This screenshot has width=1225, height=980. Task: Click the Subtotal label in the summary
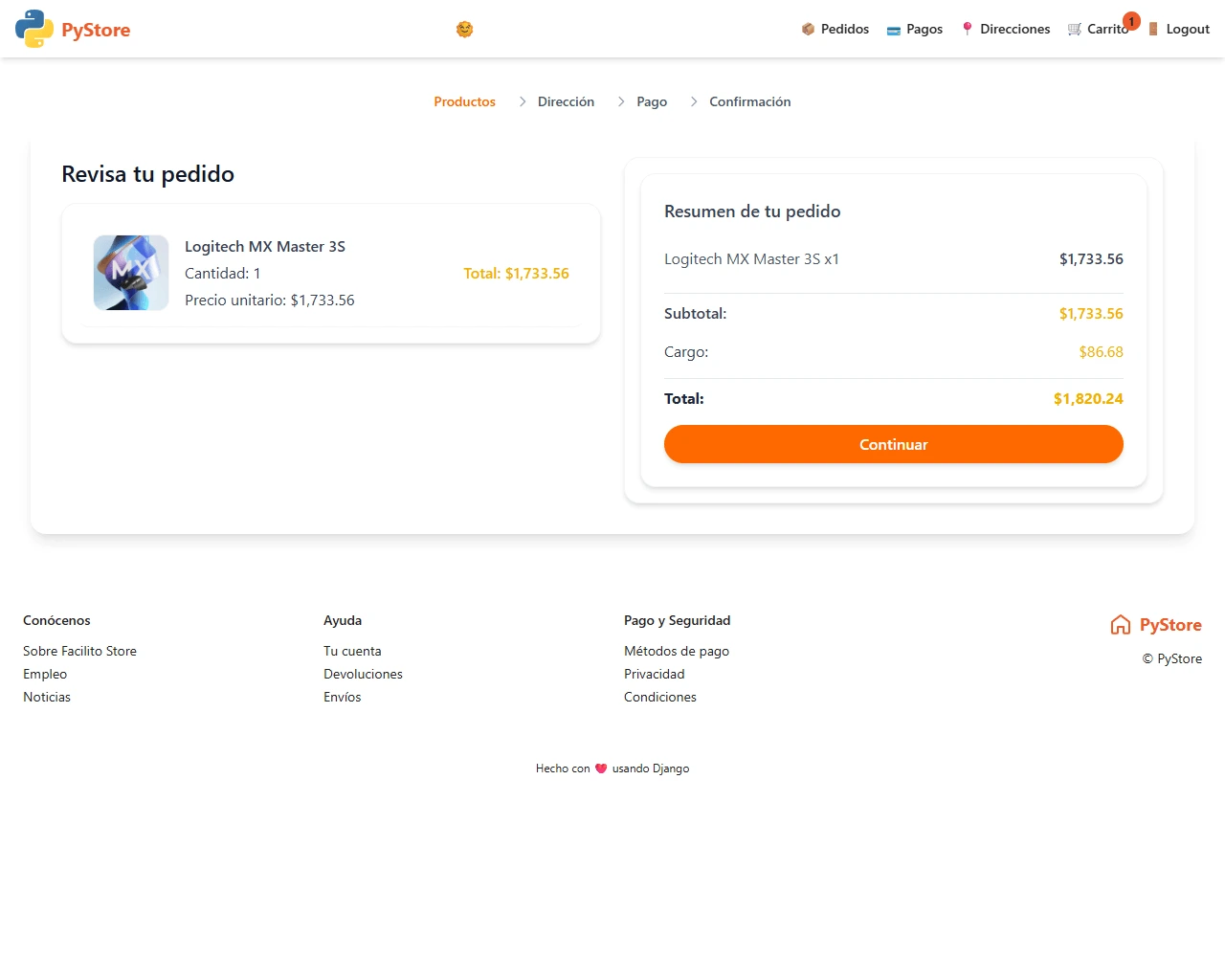pyautogui.click(x=695, y=314)
